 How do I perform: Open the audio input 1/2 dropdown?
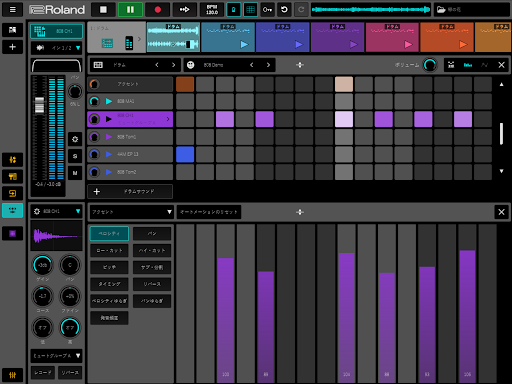point(56,48)
